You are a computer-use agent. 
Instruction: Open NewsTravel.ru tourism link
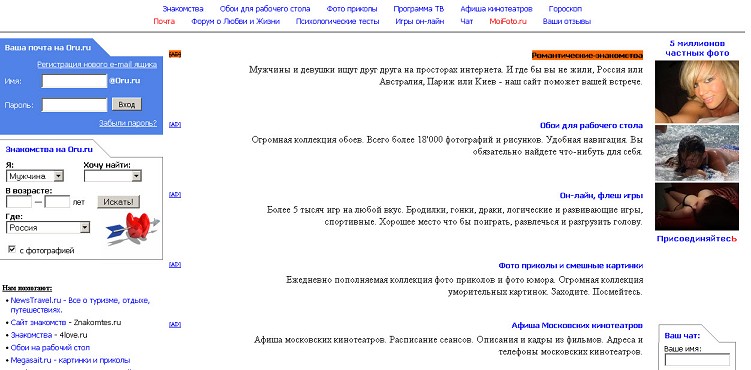(80, 305)
